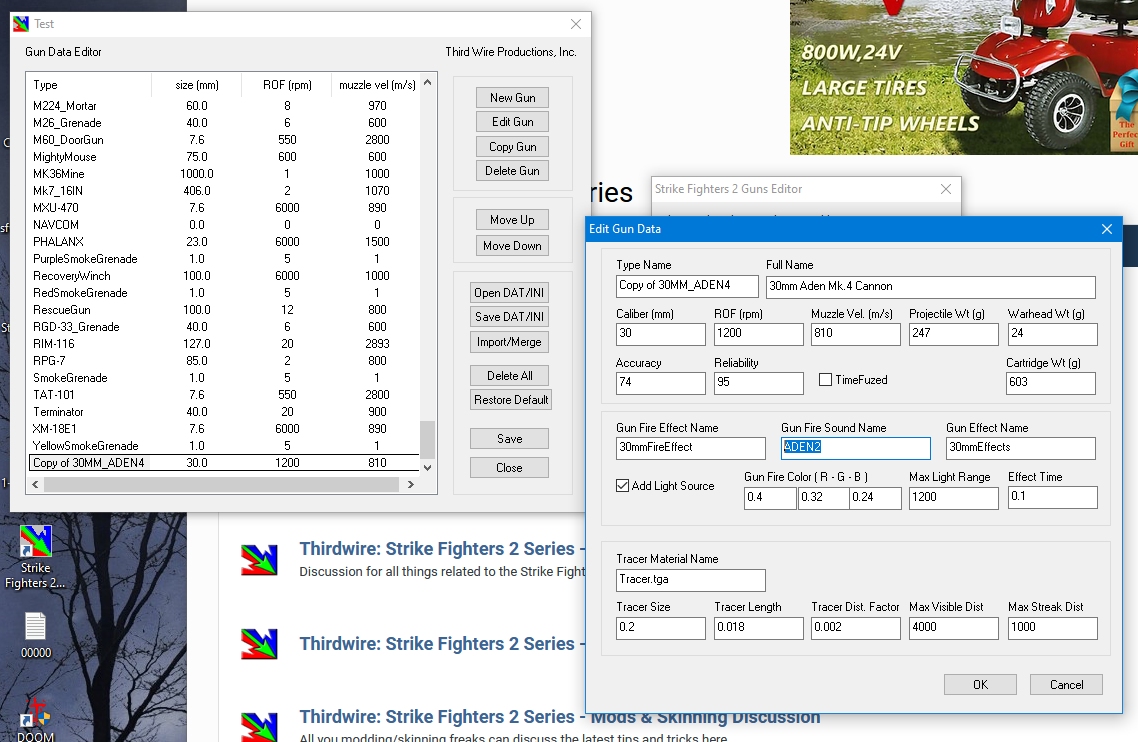Click forum icon beside first Thirdwire Strike Fighters listing
Viewport: 1138px width, 742px height.
[x=259, y=560]
